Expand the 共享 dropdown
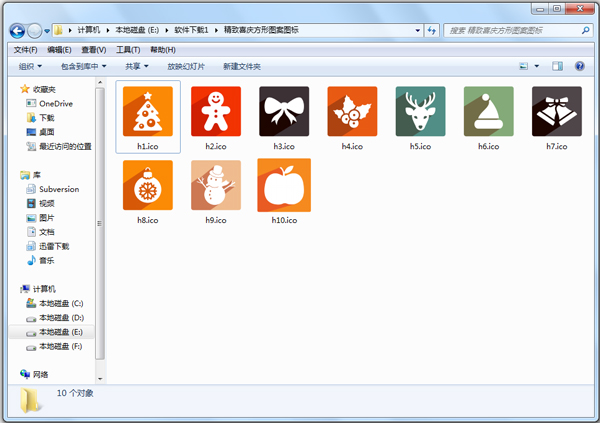The height and width of the screenshot is (423, 600). 137,67
